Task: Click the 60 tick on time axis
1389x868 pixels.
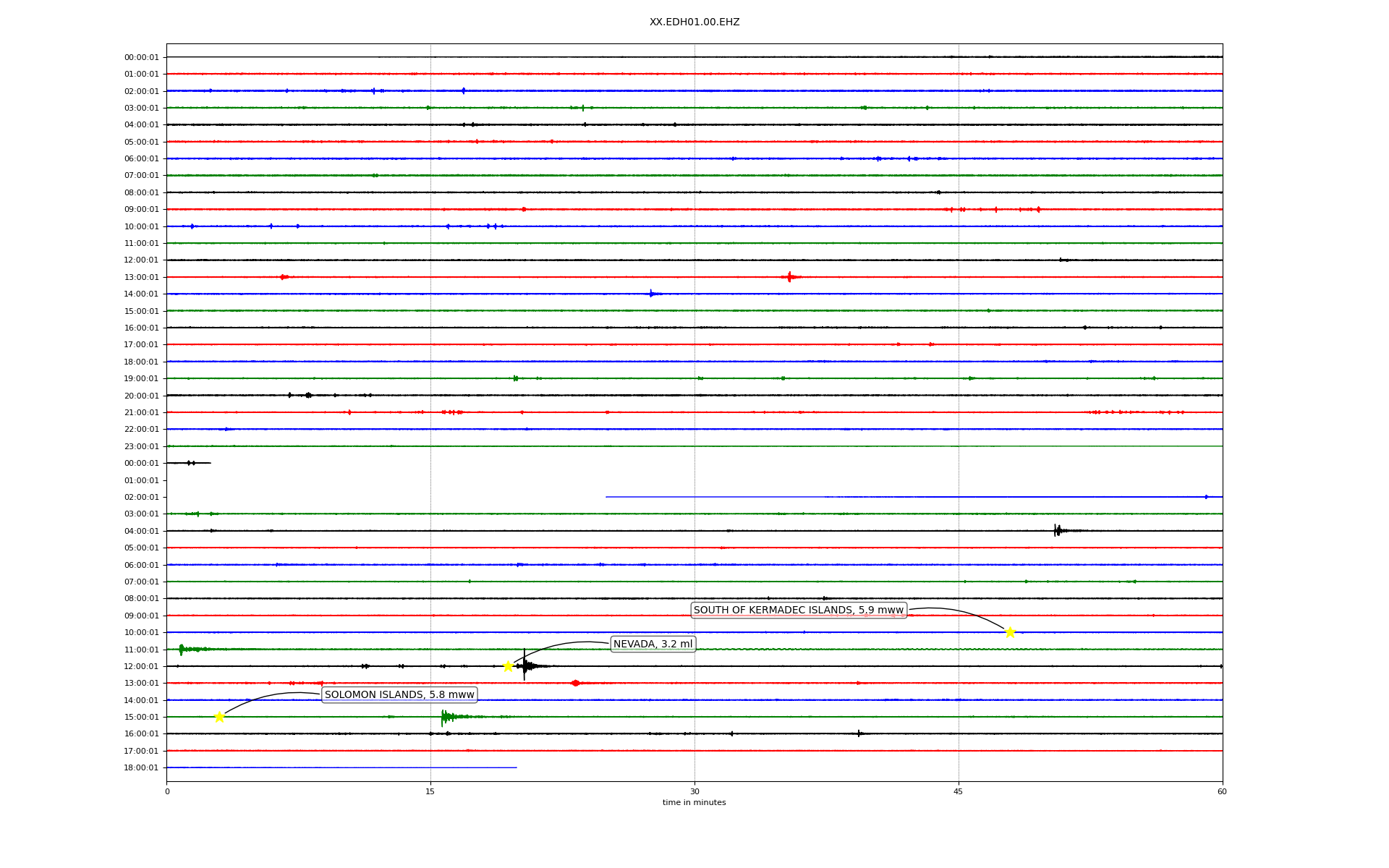Action: coord(1222,791)
